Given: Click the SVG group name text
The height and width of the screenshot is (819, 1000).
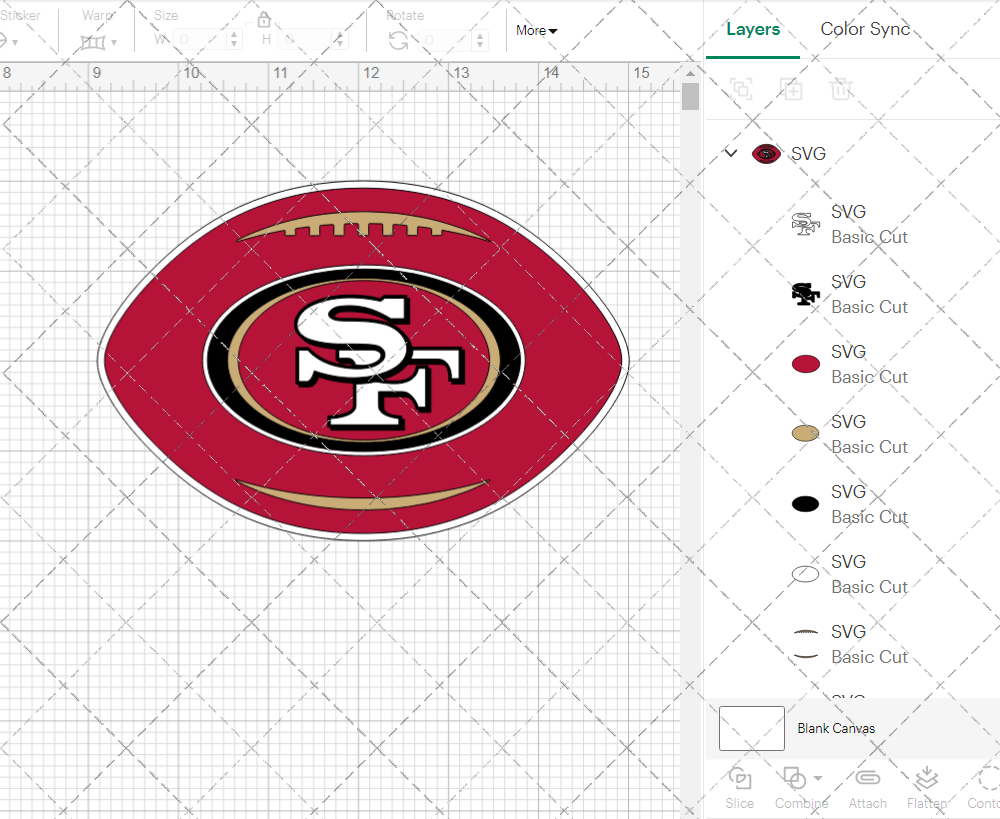Looking at the screenshot, I should [x=808, y=154].
